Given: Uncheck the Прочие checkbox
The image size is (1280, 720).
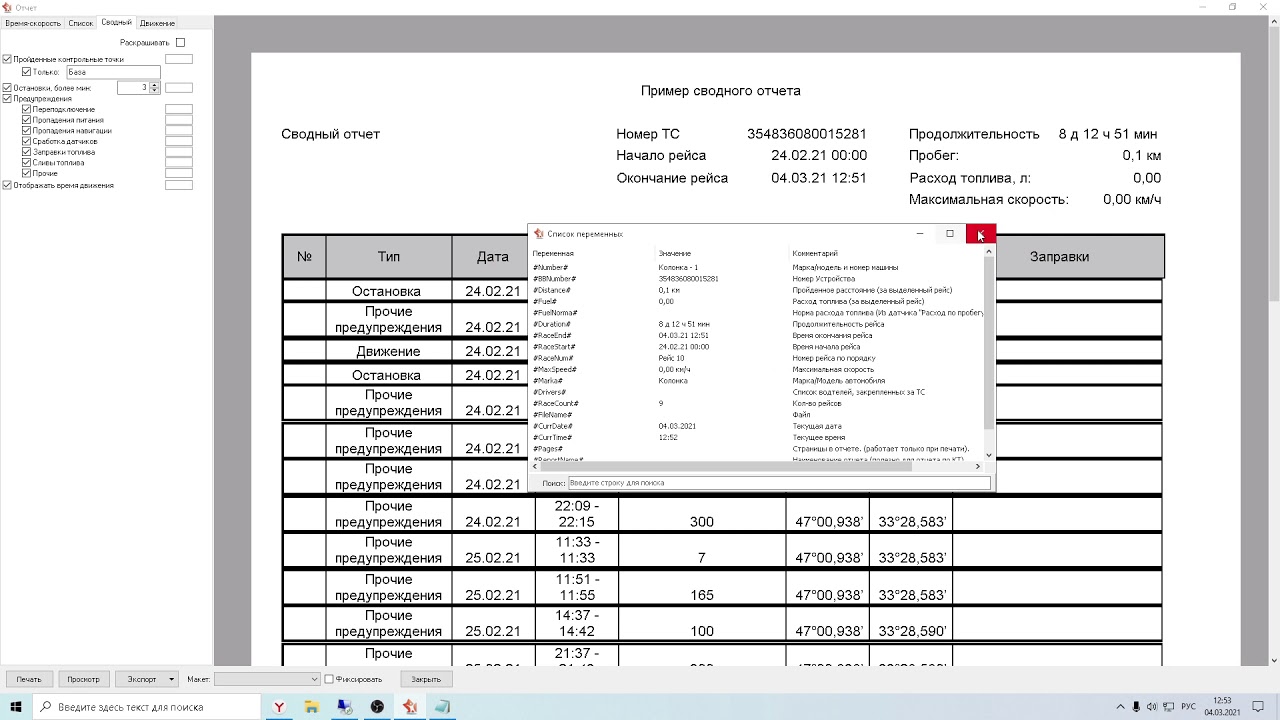Looking at the screenshot, I should 26,174.
